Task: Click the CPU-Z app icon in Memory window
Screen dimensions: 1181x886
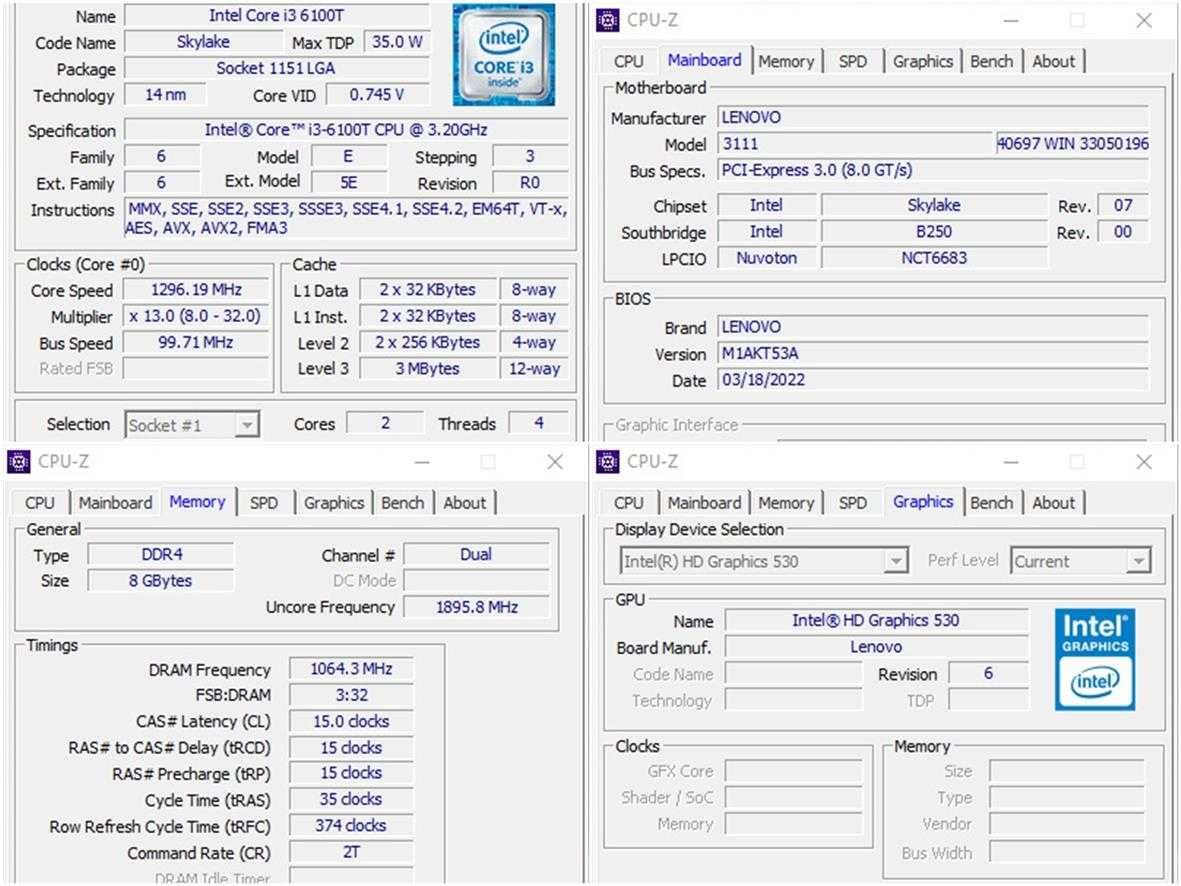Action: (18, 461)
